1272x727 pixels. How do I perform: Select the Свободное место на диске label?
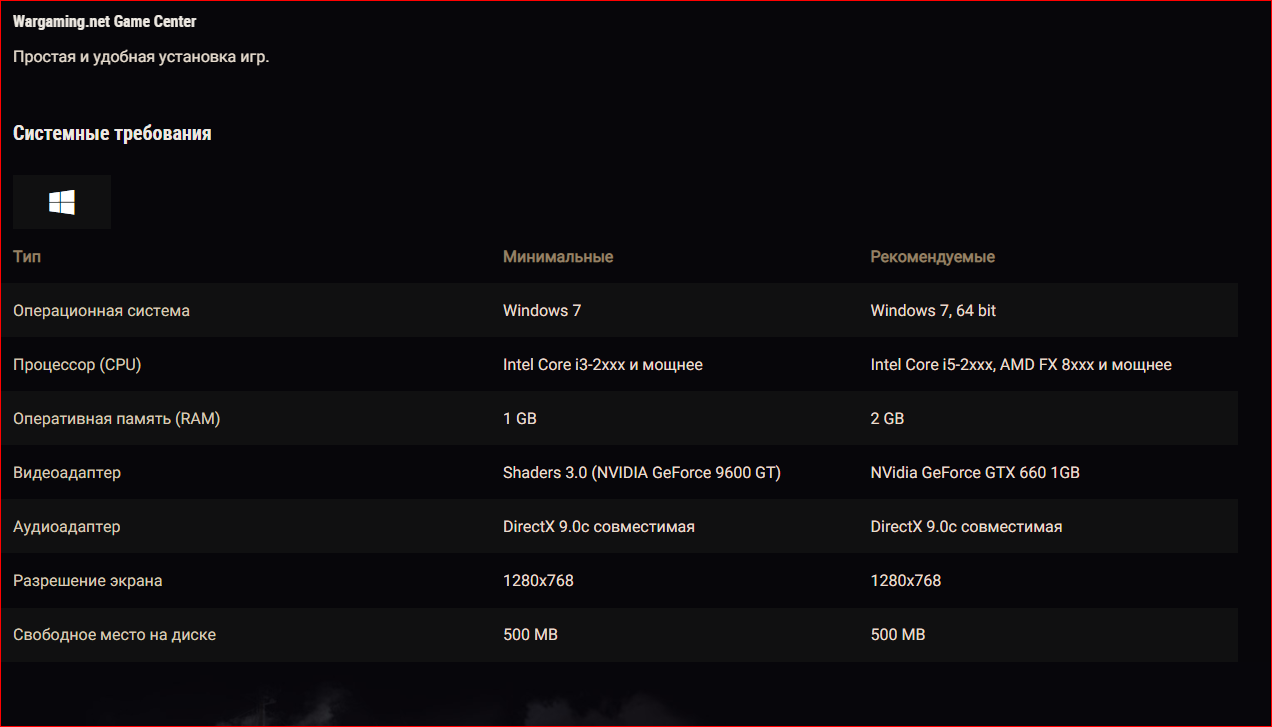[114, 635]
